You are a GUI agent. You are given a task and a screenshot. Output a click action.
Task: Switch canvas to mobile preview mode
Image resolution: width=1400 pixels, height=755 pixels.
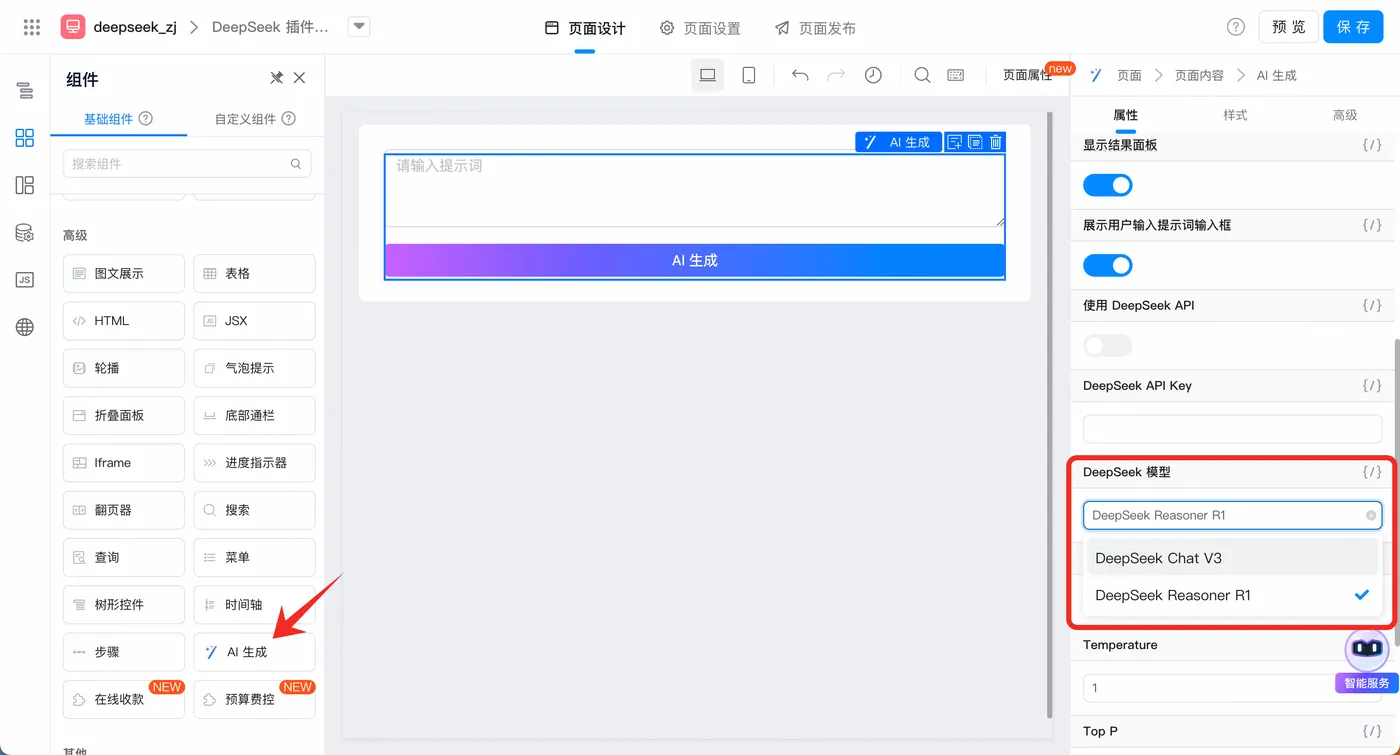pos(748,75)
